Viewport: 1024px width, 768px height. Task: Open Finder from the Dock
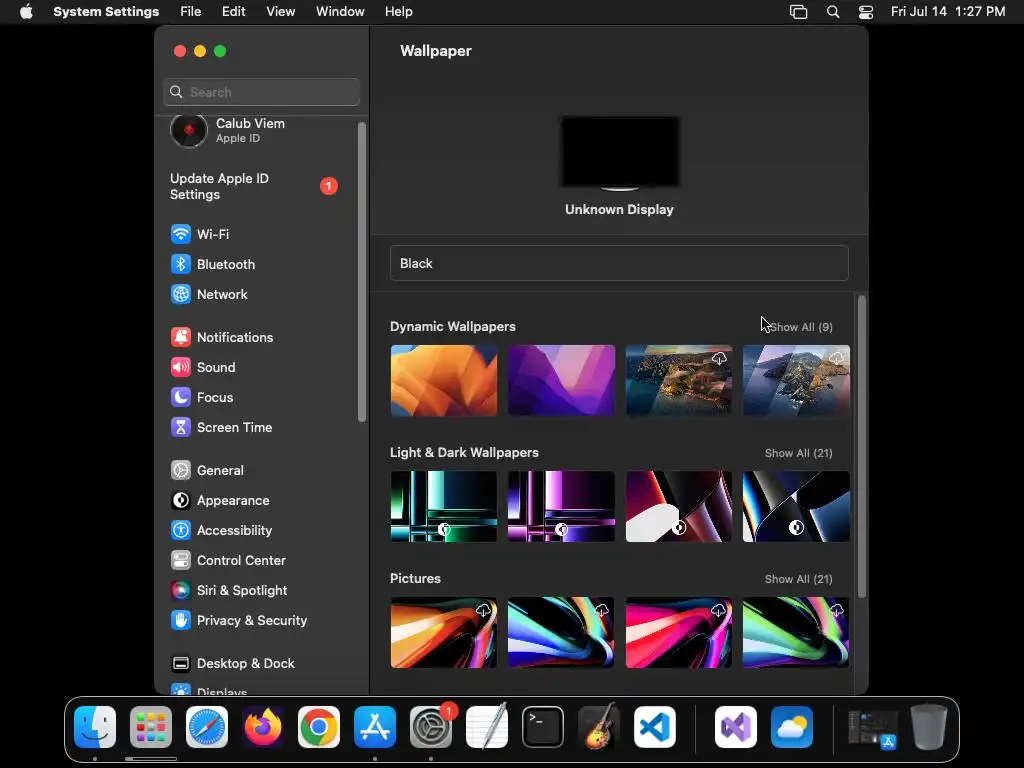click(x=95, y=727)
